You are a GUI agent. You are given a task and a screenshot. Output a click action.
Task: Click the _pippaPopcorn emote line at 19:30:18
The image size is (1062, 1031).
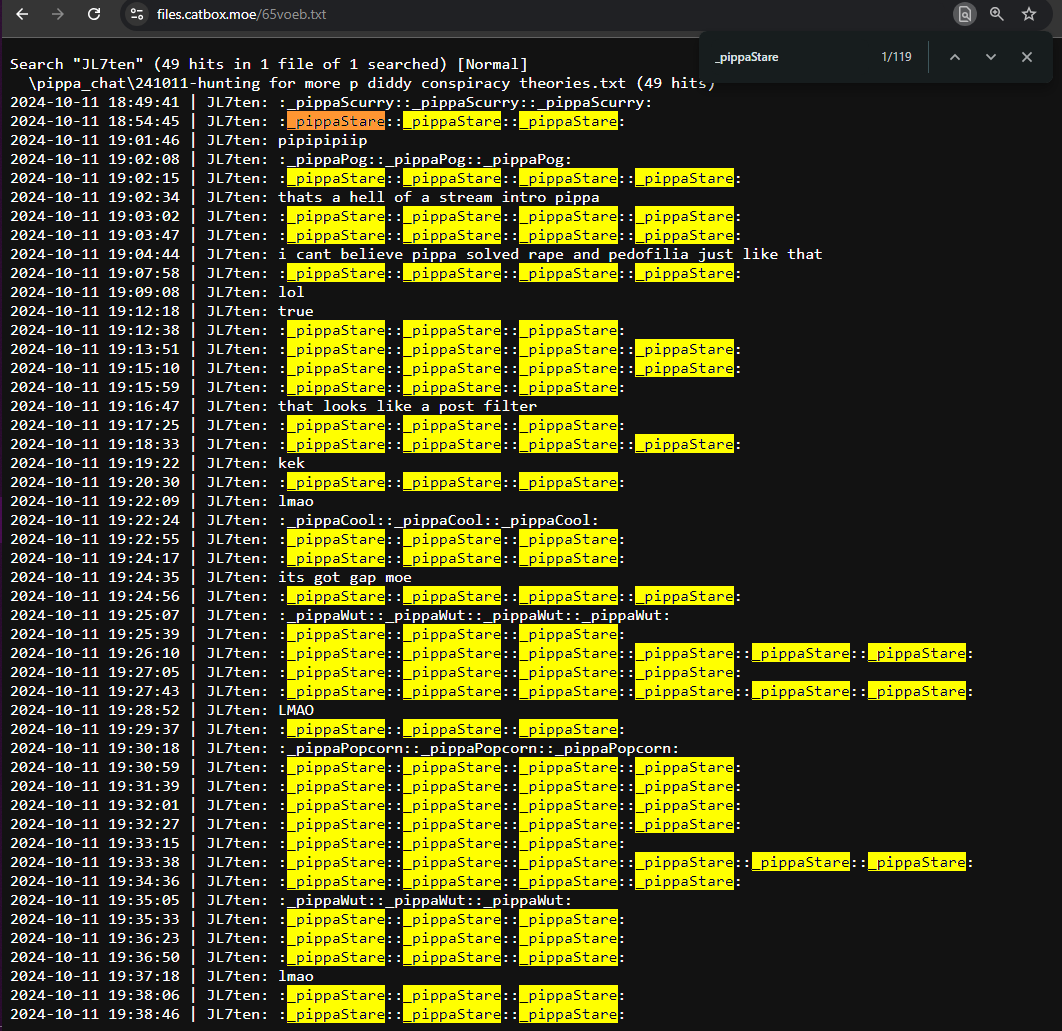click(x=478, y=749)
